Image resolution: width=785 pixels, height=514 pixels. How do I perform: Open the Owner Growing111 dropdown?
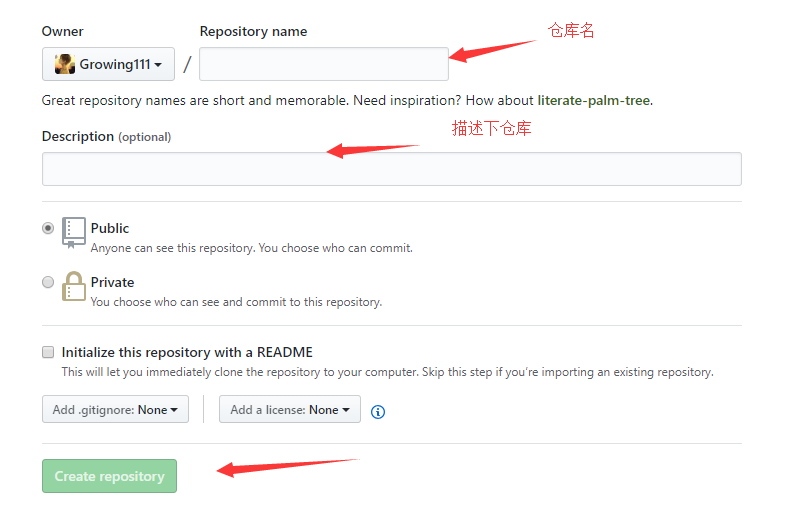point(108,64)
